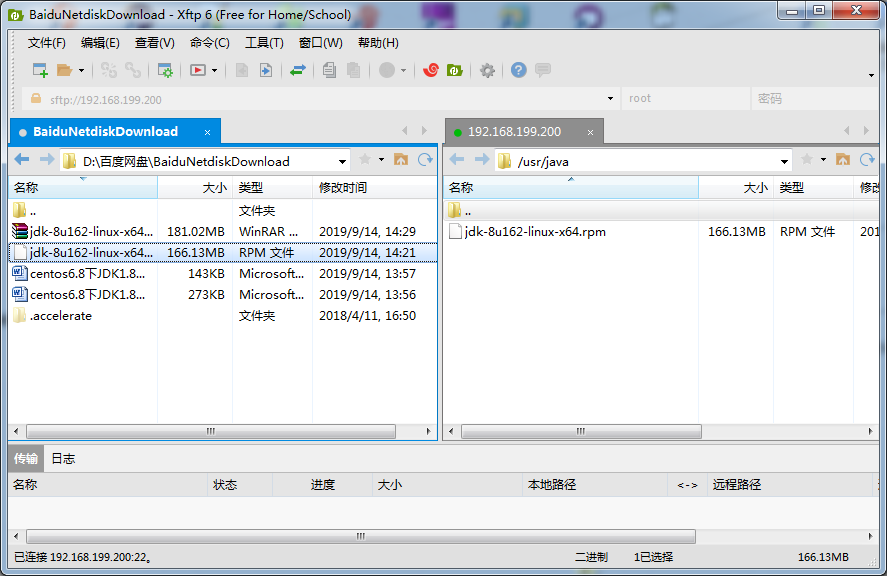This screenshot has height=576, width=887.
Task: Expand the /usr/java remote path dropdown
Action: tap(784, 162)
